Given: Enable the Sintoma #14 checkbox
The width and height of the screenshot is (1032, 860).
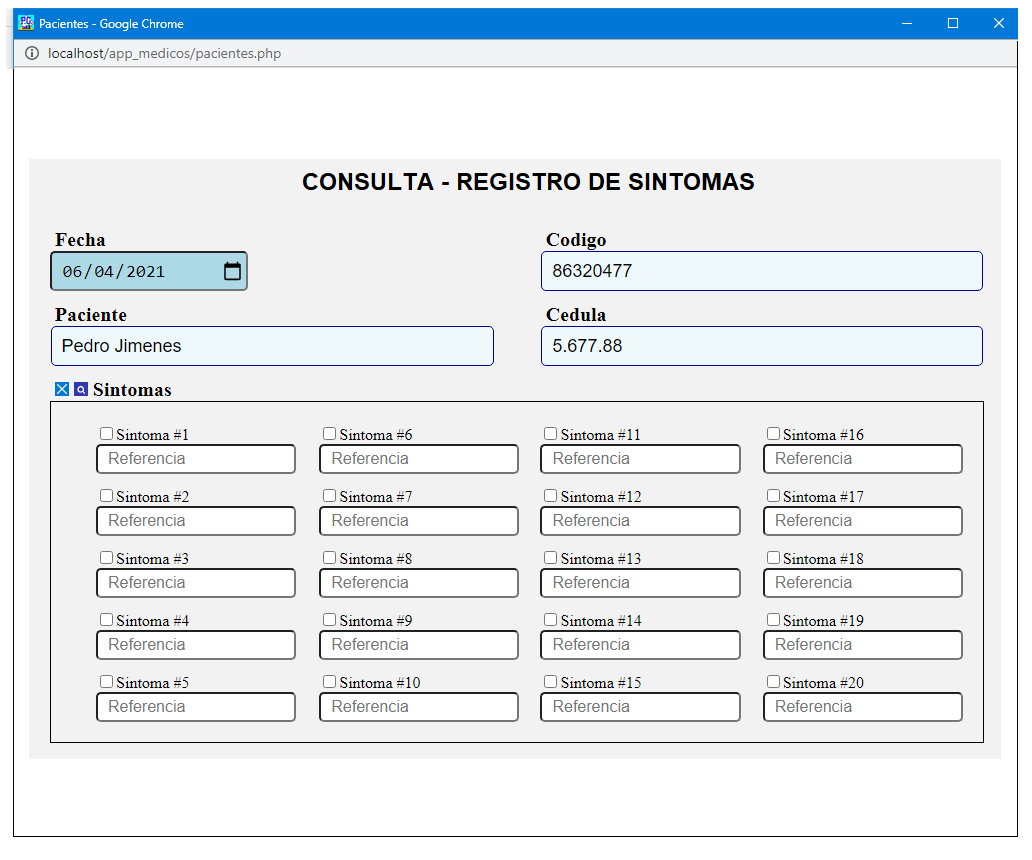Looking at the screenshot, I should 550,619.
